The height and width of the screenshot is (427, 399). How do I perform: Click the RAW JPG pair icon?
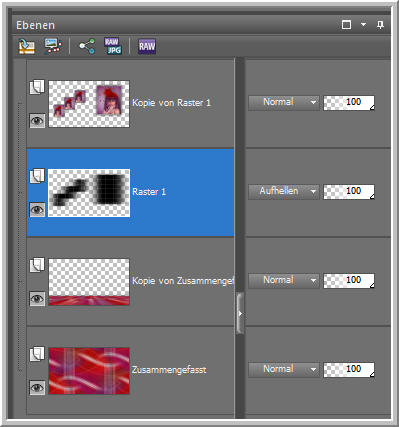113,46
